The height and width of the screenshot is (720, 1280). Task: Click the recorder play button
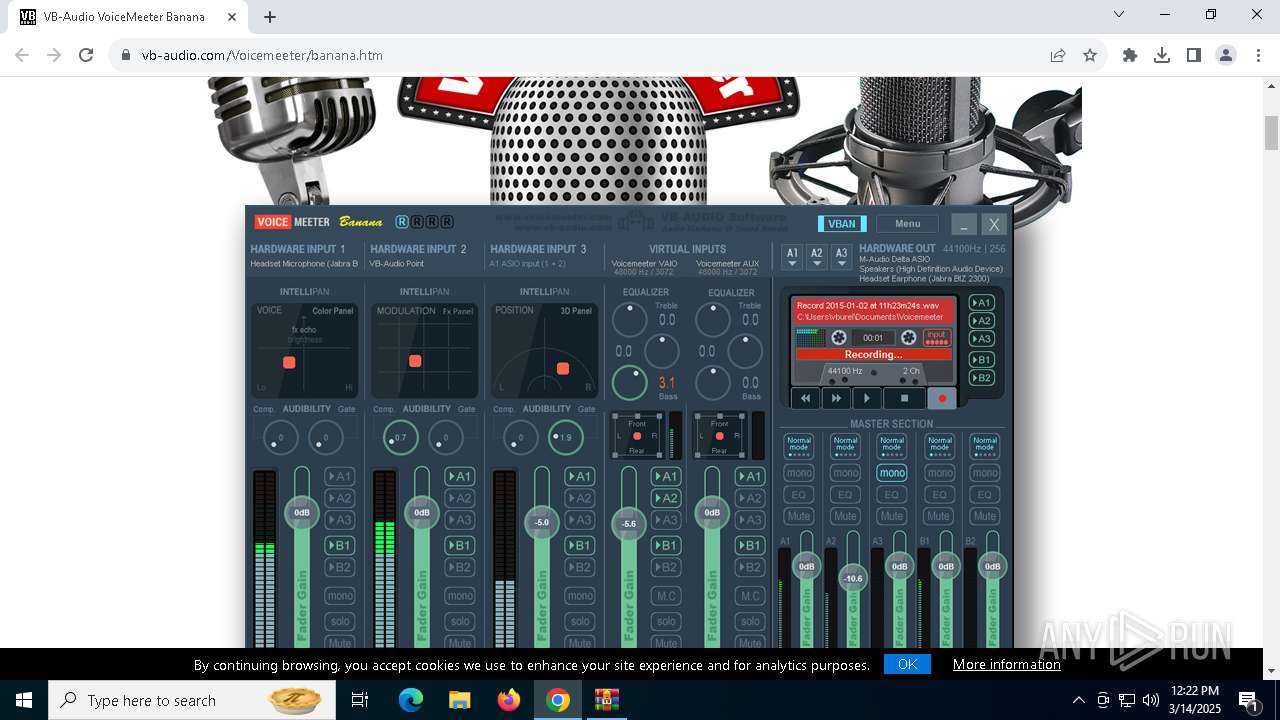tap(867, 398)
